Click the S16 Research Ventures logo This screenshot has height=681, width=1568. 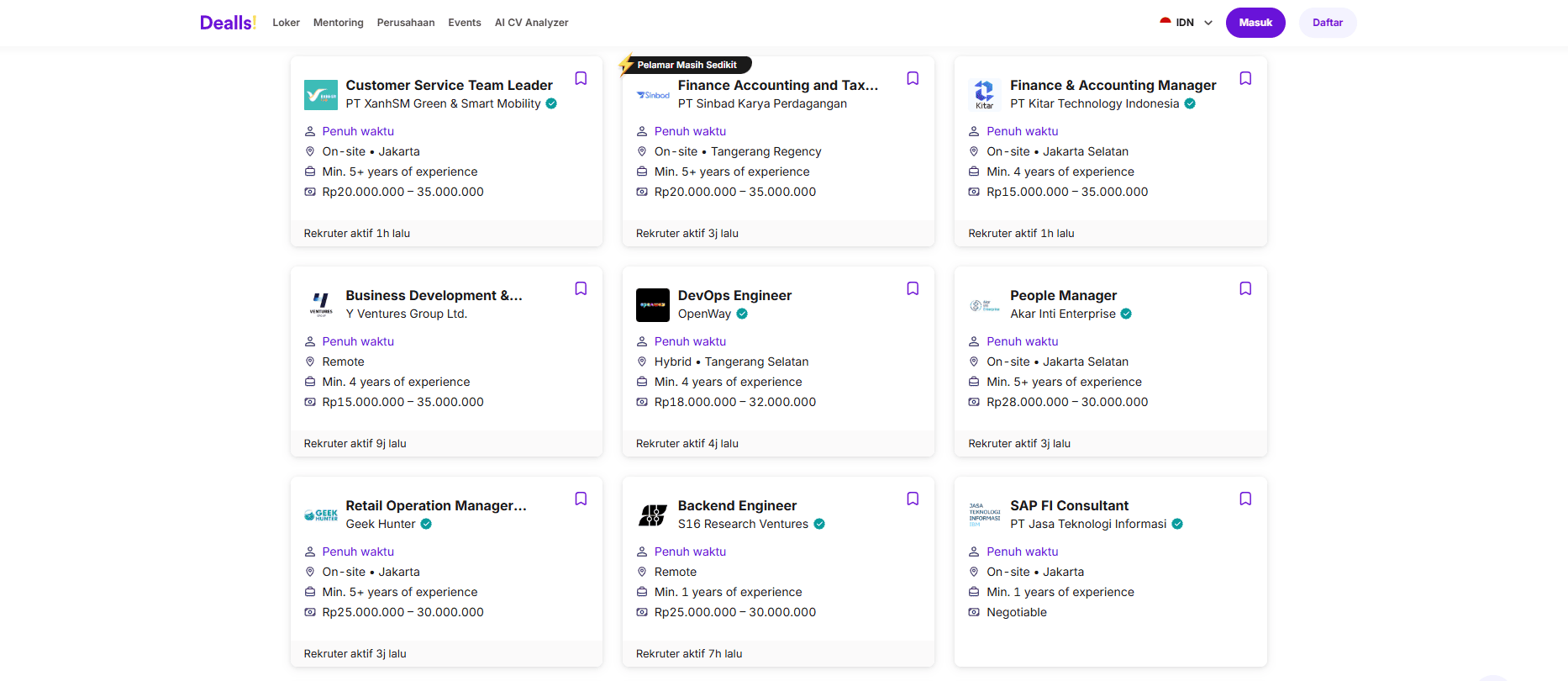[653, 515]
